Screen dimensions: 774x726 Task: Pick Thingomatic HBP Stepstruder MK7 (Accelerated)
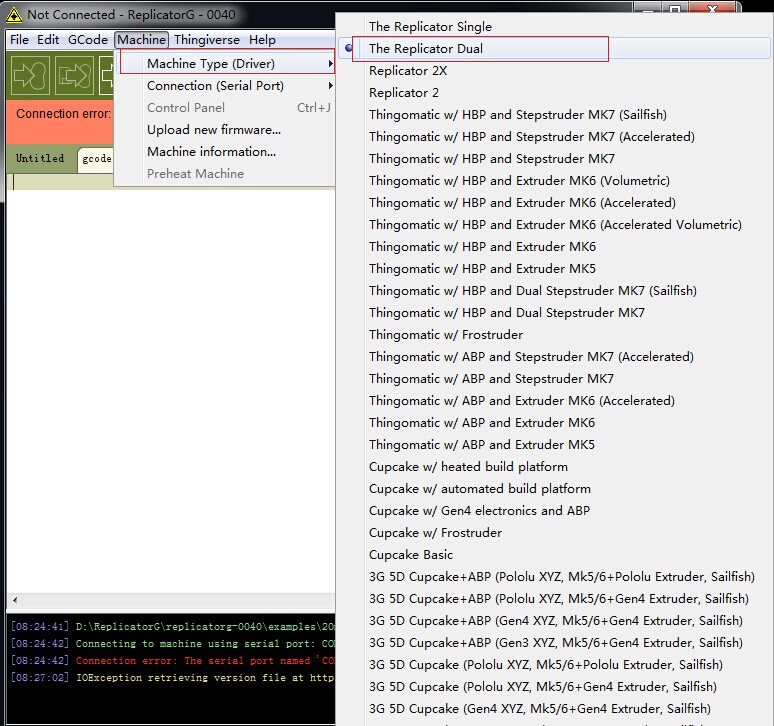(x=554, y=136)
